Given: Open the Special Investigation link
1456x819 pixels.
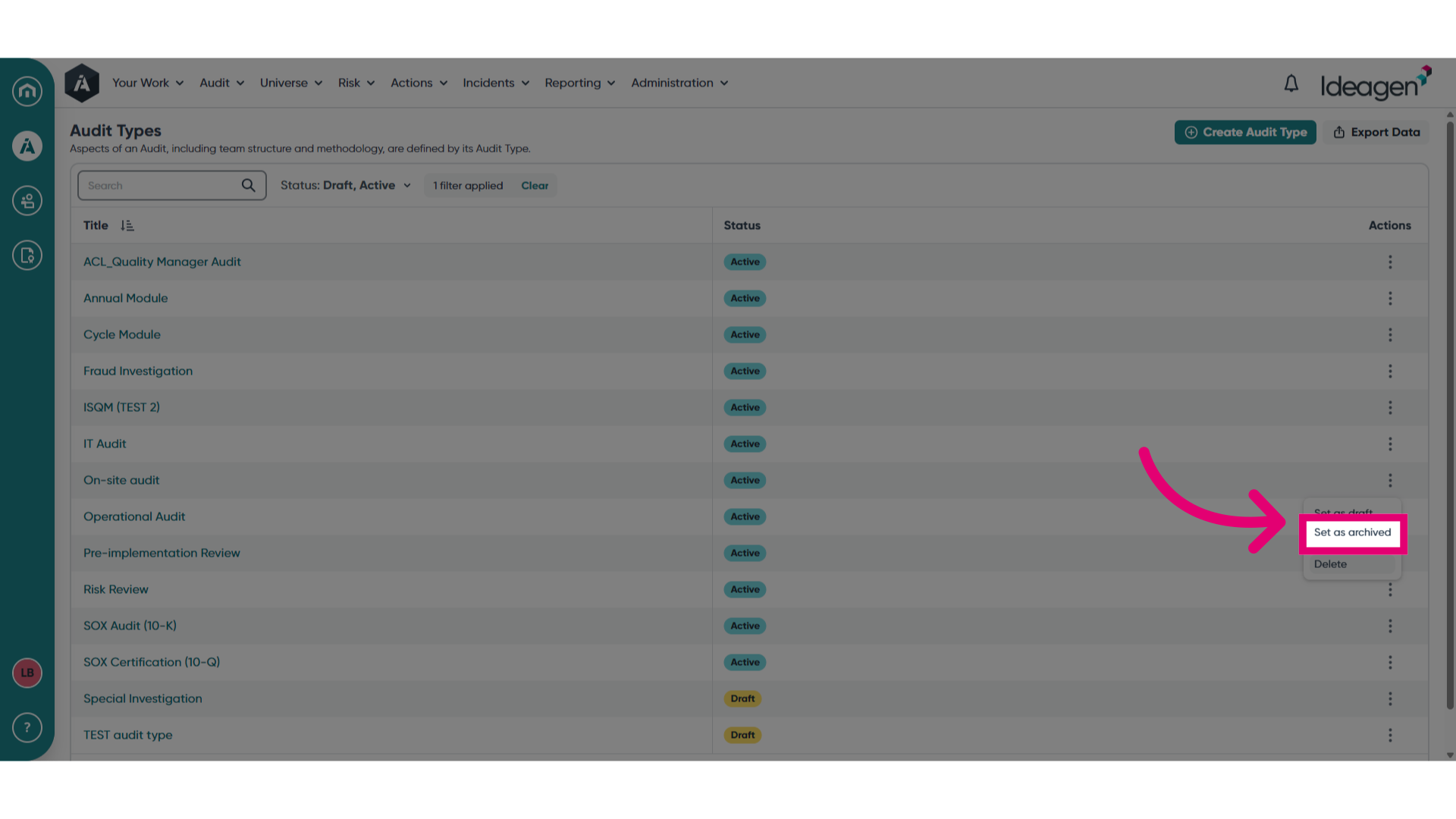Looking at the screenshot, I should coord(143,698).
